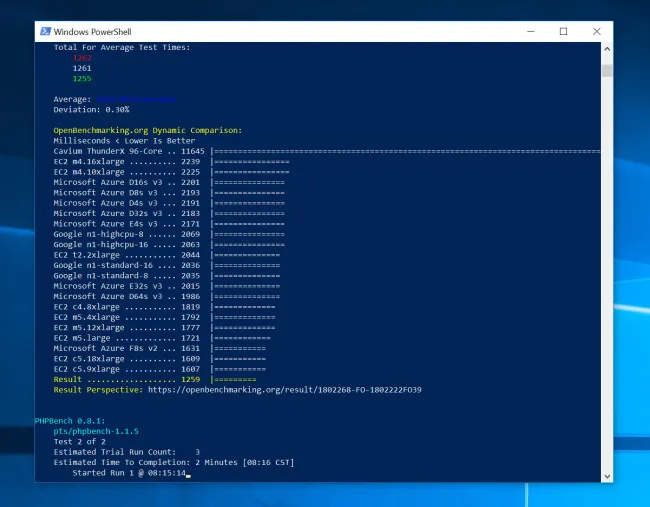The width and height of the screenshot is (650, 507).
Task: Click 'Milliseconds < Lower Is Better' line
Action: point(124,141)
